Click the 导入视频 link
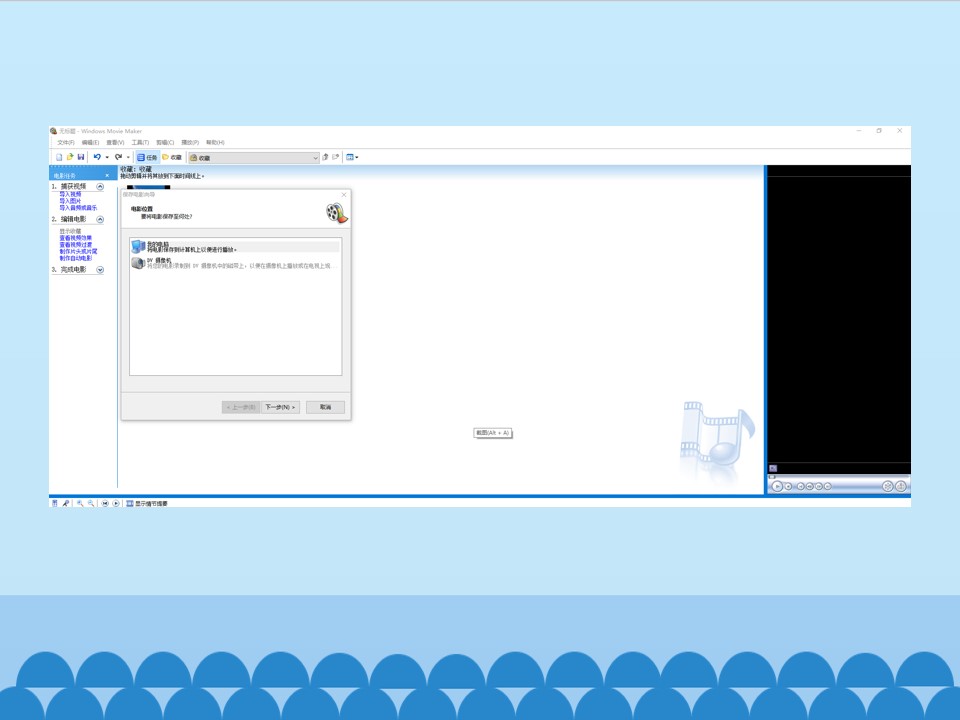The image size is (960, 720). (x=70, y=194)
